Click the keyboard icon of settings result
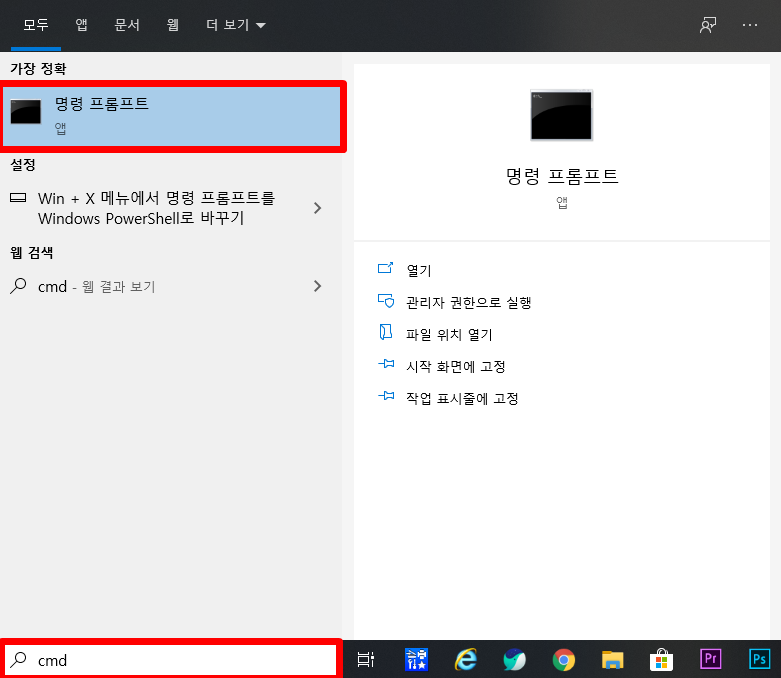The height and width of the screenshot is (678, 781). point(18,198)
